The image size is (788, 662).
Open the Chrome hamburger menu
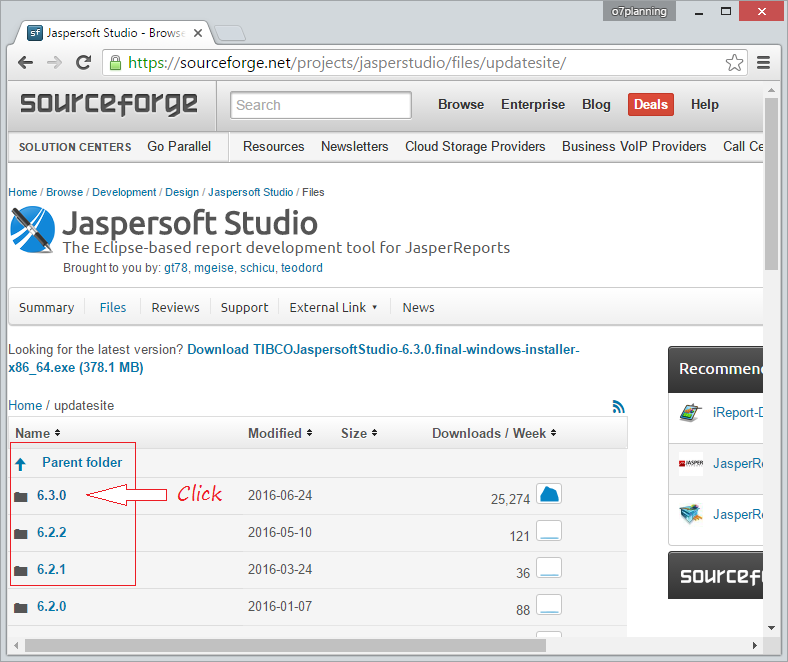pyautogui.click(x=763, y=63)
